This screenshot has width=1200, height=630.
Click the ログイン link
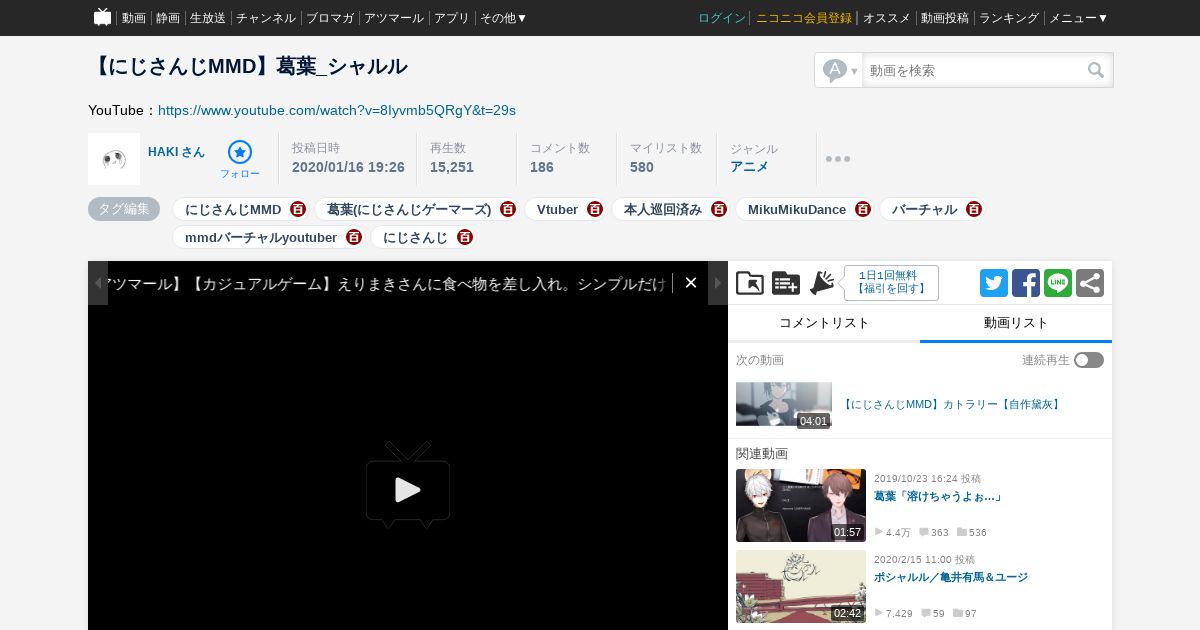(x=722, y=18)
